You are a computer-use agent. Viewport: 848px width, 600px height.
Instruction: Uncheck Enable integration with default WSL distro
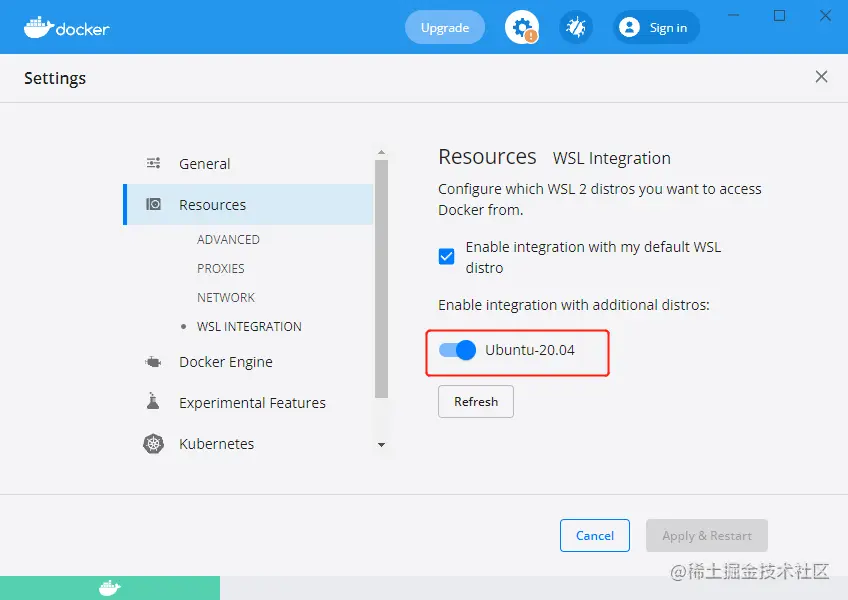[x=447, y=256]
